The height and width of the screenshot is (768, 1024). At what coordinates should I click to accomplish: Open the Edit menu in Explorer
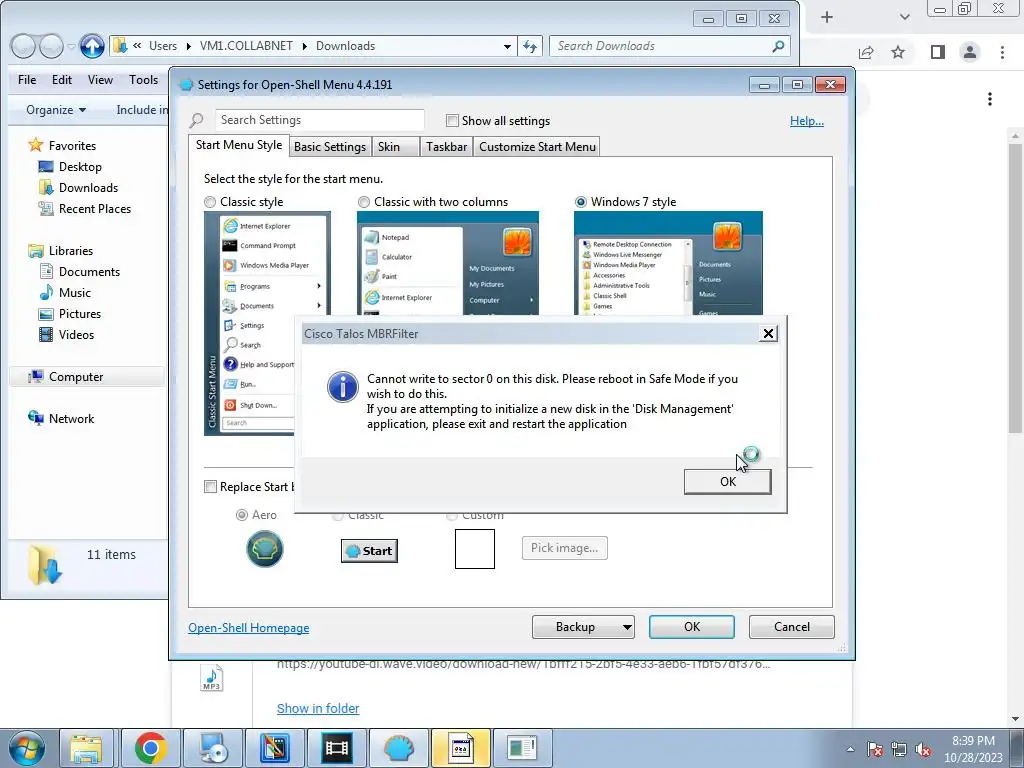[x=61, y=80]
